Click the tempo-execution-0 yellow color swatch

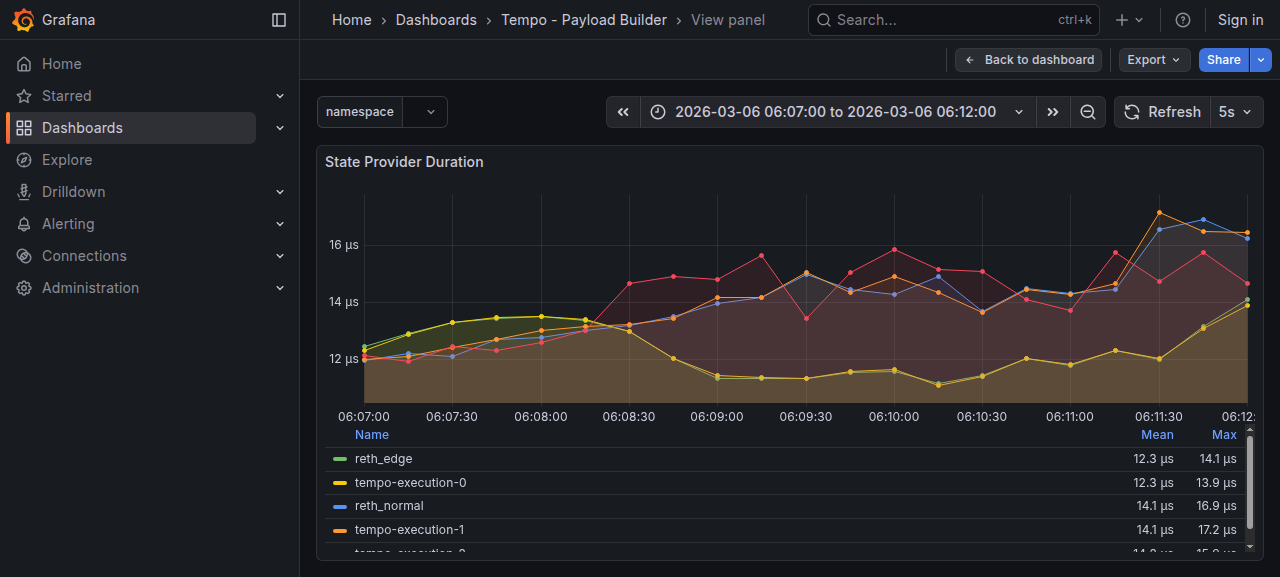pyautogui.click(x=340, y=483)
